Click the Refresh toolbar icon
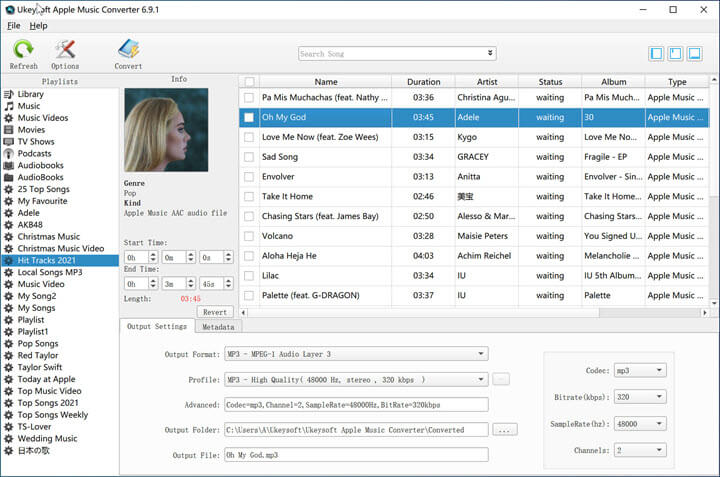The height and width of the screenshot is (477, 720). click(x=23, y=50)
